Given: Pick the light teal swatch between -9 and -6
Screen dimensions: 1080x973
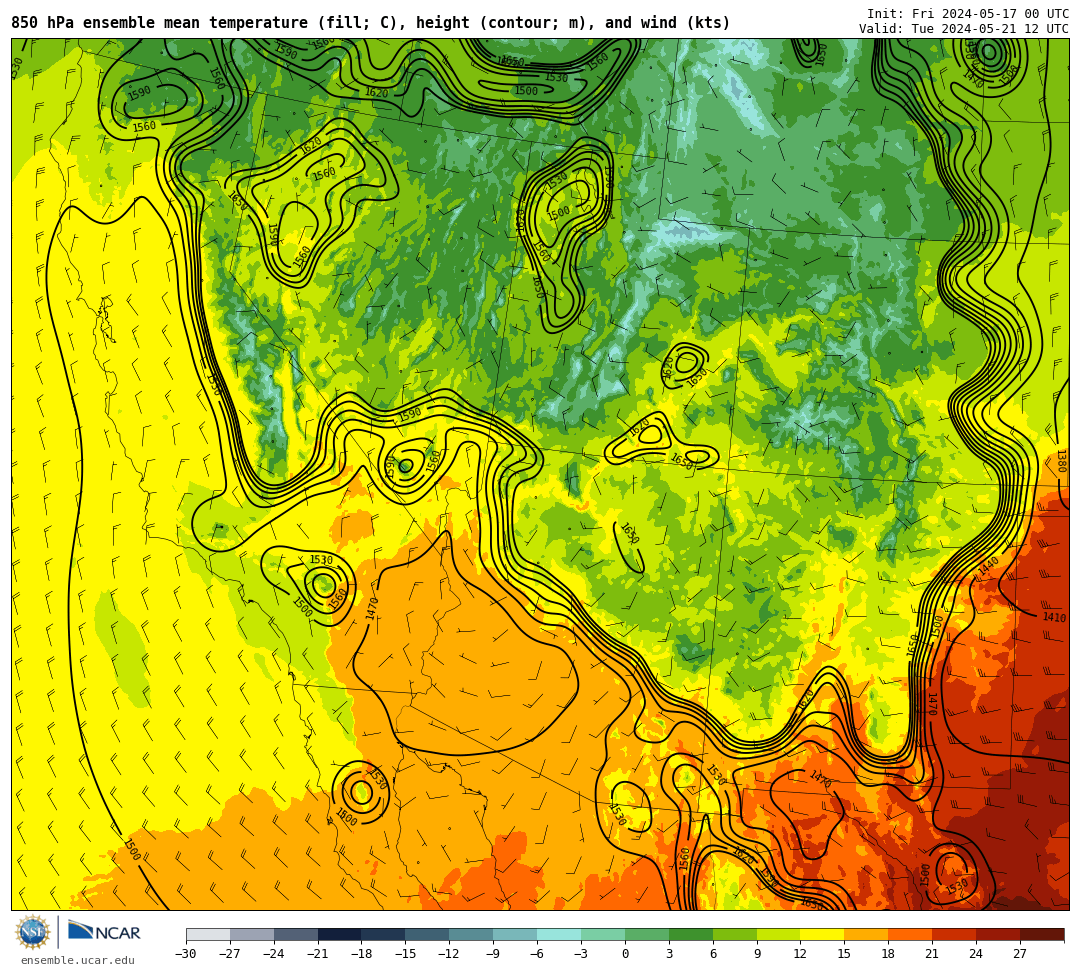Looking at the screenshot, I should (x=515, y=934).
